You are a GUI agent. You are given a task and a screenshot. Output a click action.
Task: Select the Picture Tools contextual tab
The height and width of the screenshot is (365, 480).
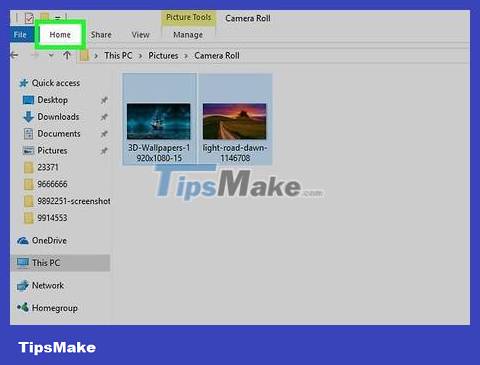pos(189,17)
